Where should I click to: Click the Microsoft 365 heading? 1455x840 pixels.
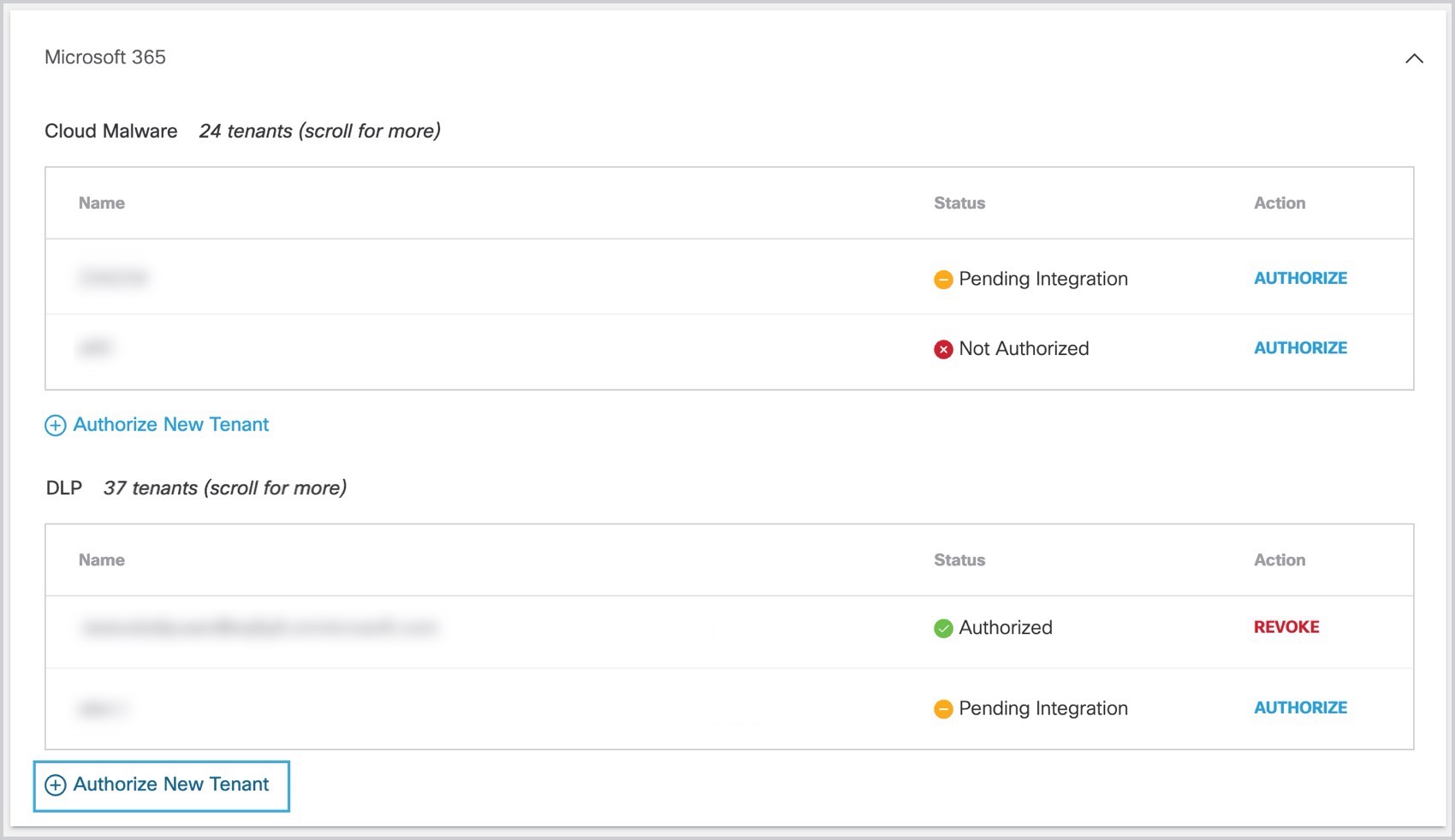[x=105, y=57]
